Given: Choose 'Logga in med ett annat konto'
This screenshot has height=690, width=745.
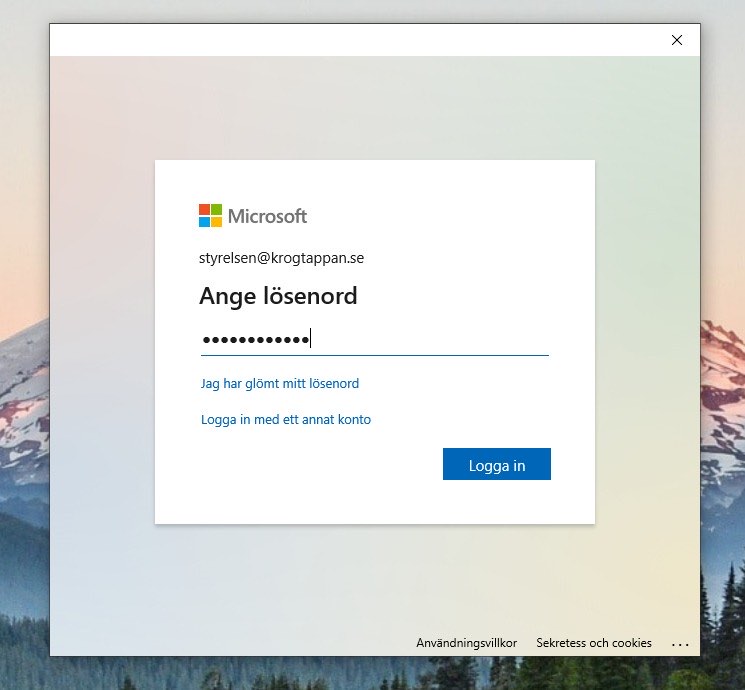Looking at the screenshot, I should 285,420.
